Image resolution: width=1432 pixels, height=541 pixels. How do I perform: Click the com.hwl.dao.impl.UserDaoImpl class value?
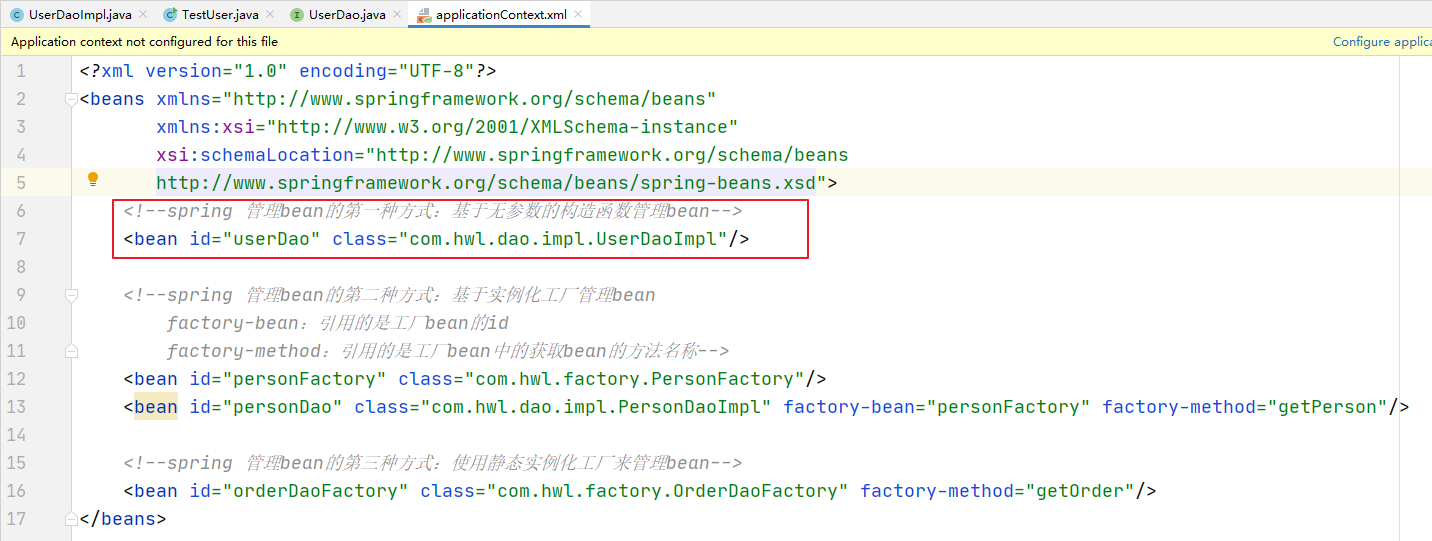click(x=563, y=239)
